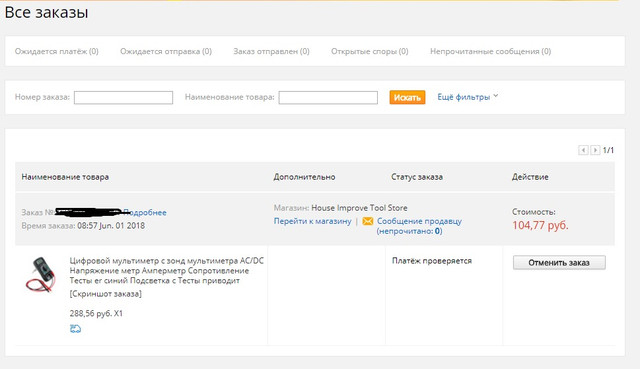Open the Подробнее order details link

tap(145, 212)
